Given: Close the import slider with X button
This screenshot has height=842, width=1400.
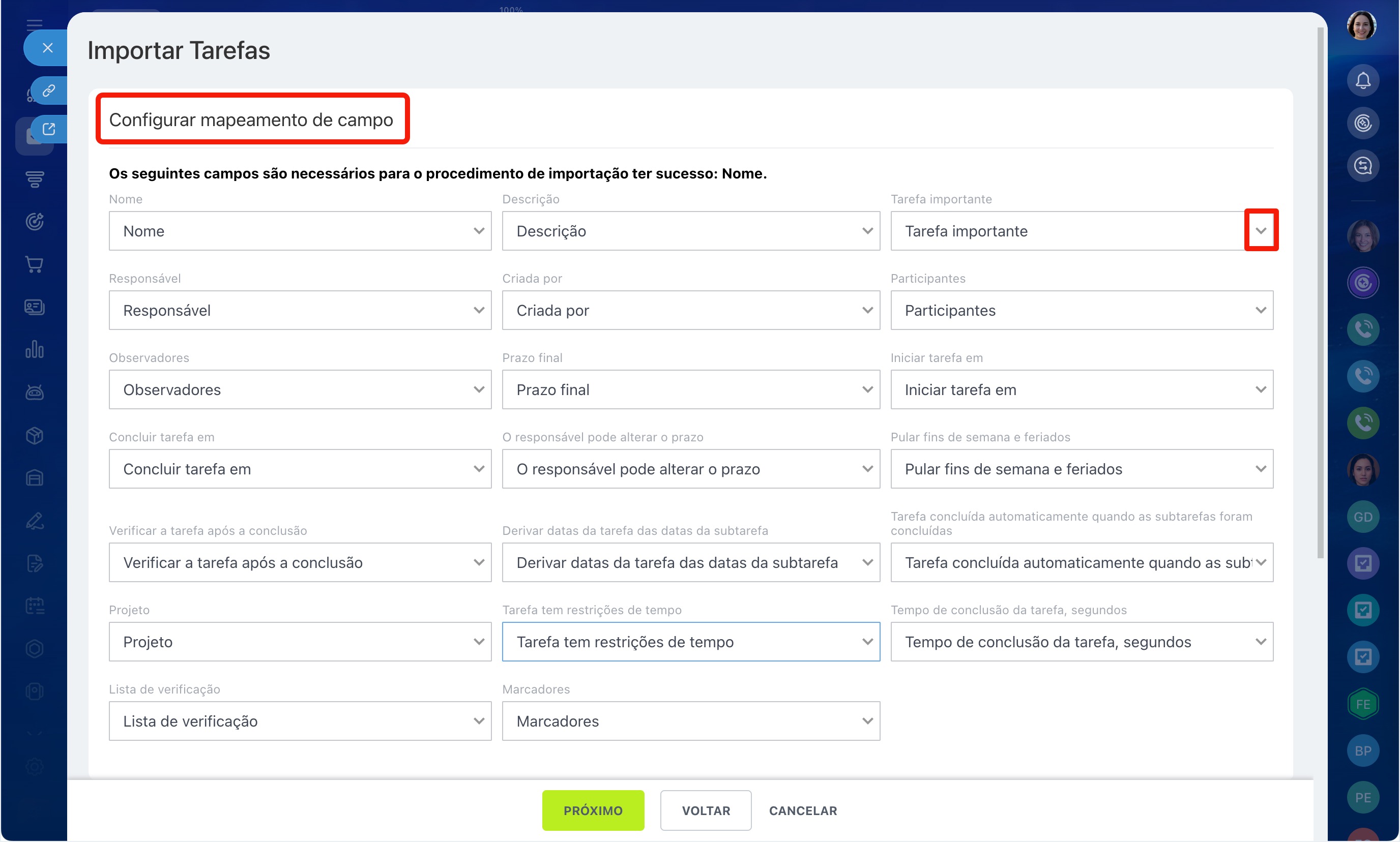Looking at the screenshot, I should tap(48, 48).
